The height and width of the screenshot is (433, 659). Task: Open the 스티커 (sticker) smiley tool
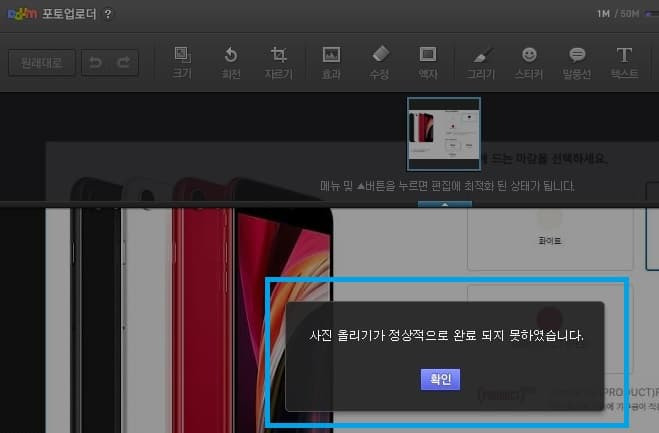click(x=529, y=63)
